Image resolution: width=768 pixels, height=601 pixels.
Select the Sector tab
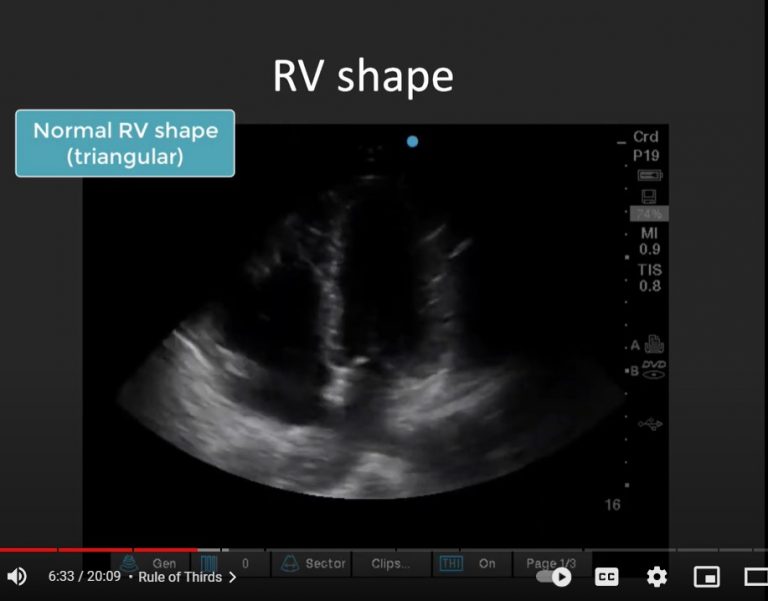[314, 564]
